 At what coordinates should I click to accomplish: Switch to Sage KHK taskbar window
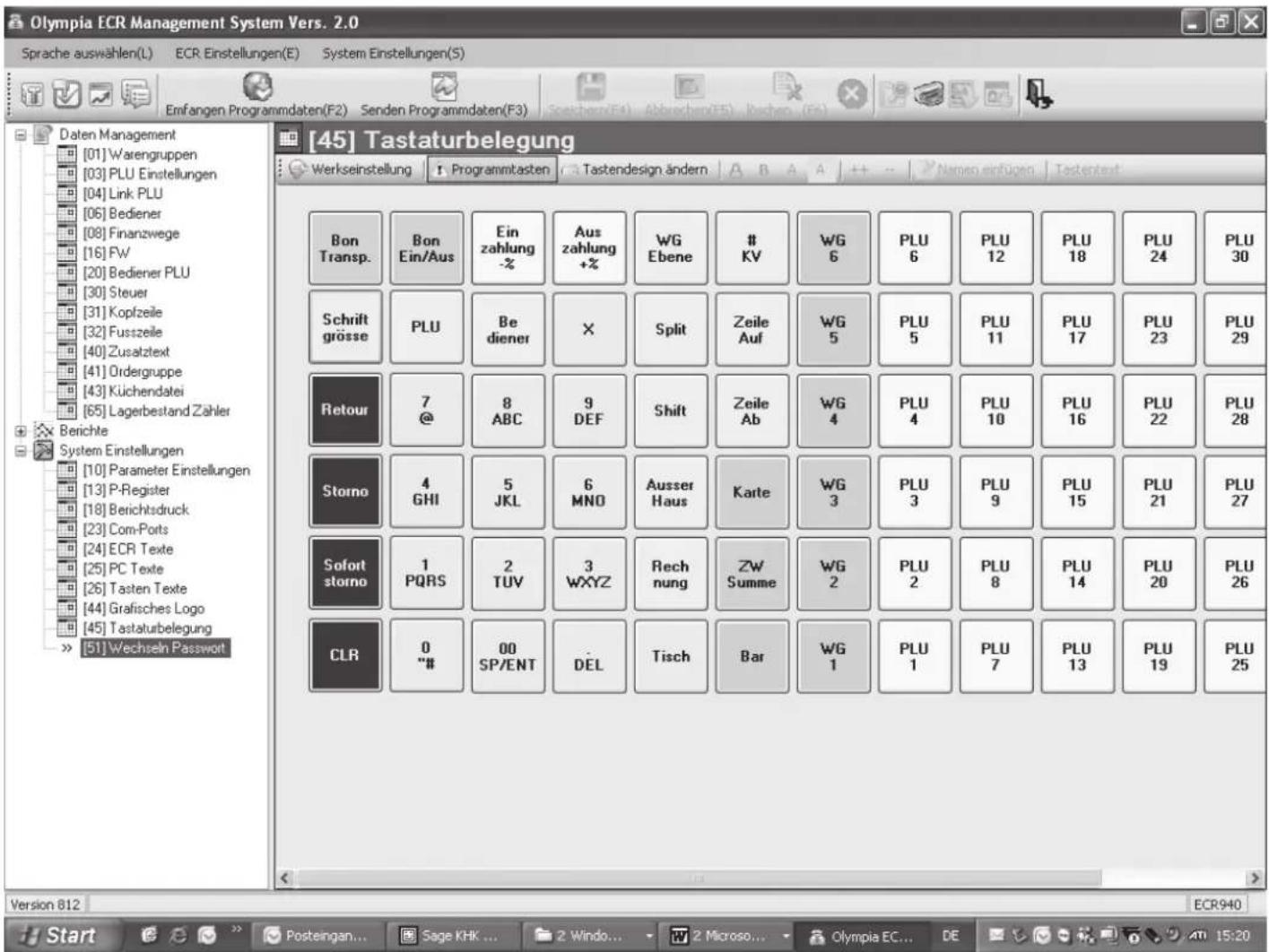point(454,936)
